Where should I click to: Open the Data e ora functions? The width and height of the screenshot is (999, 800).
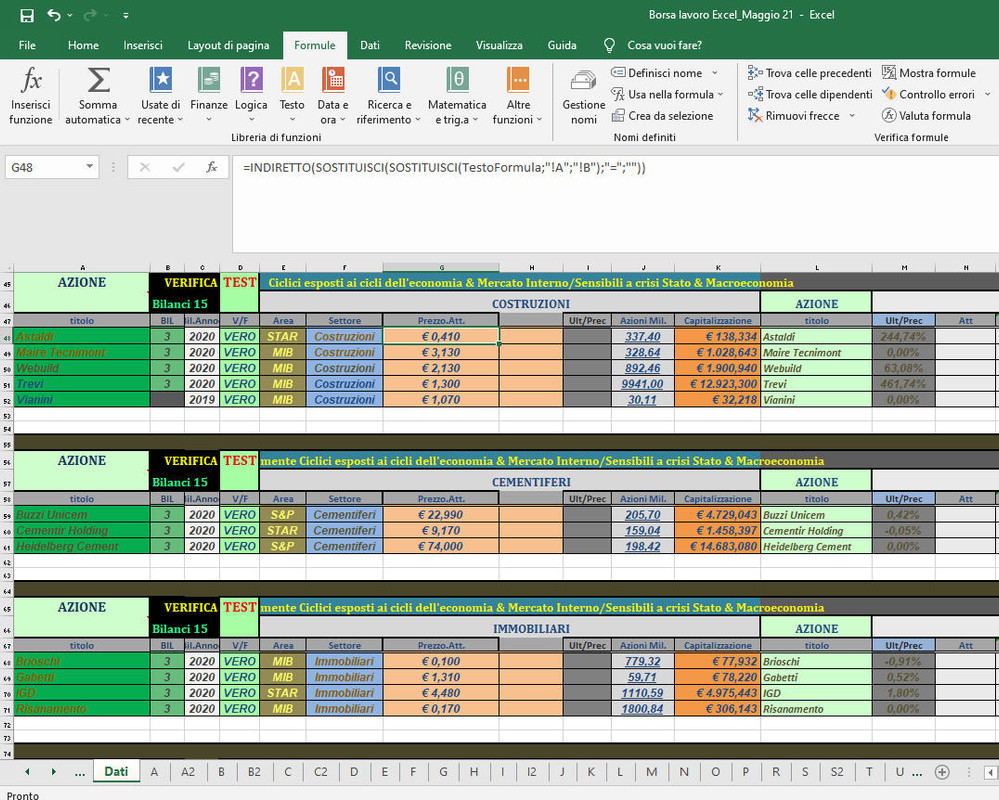coord(333,96)
